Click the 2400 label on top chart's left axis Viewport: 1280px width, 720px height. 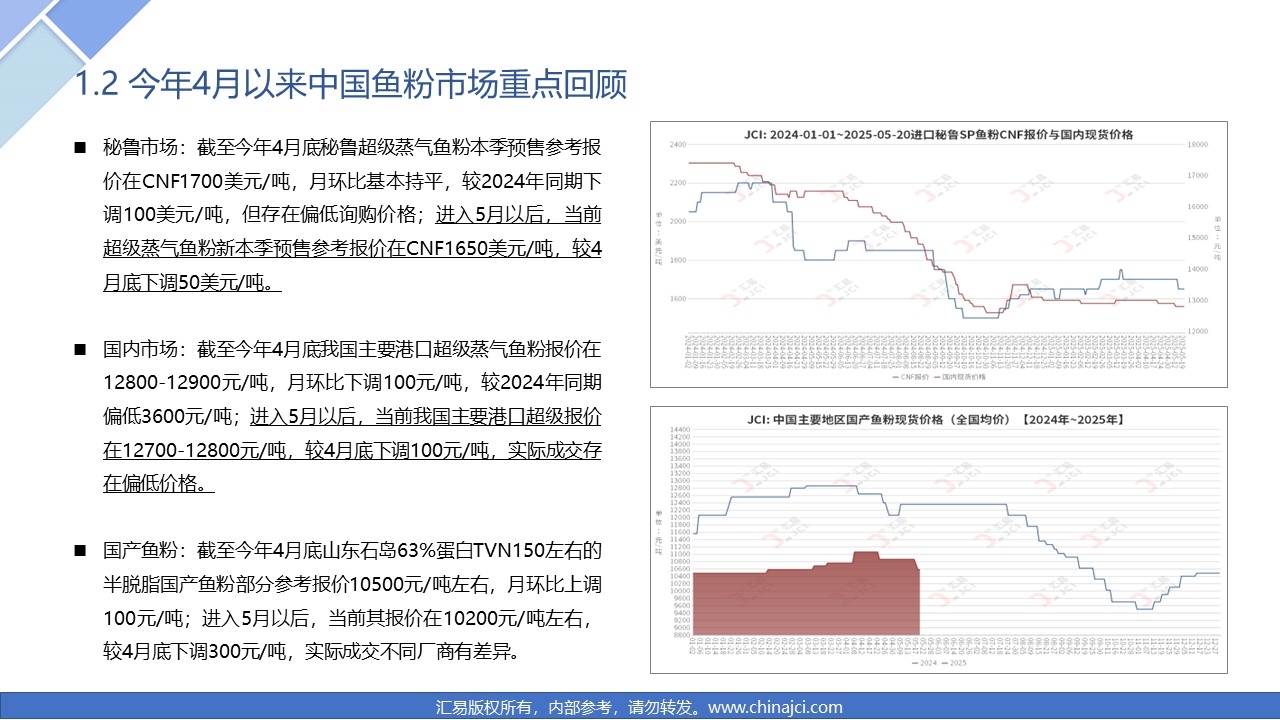pos(677,145)
